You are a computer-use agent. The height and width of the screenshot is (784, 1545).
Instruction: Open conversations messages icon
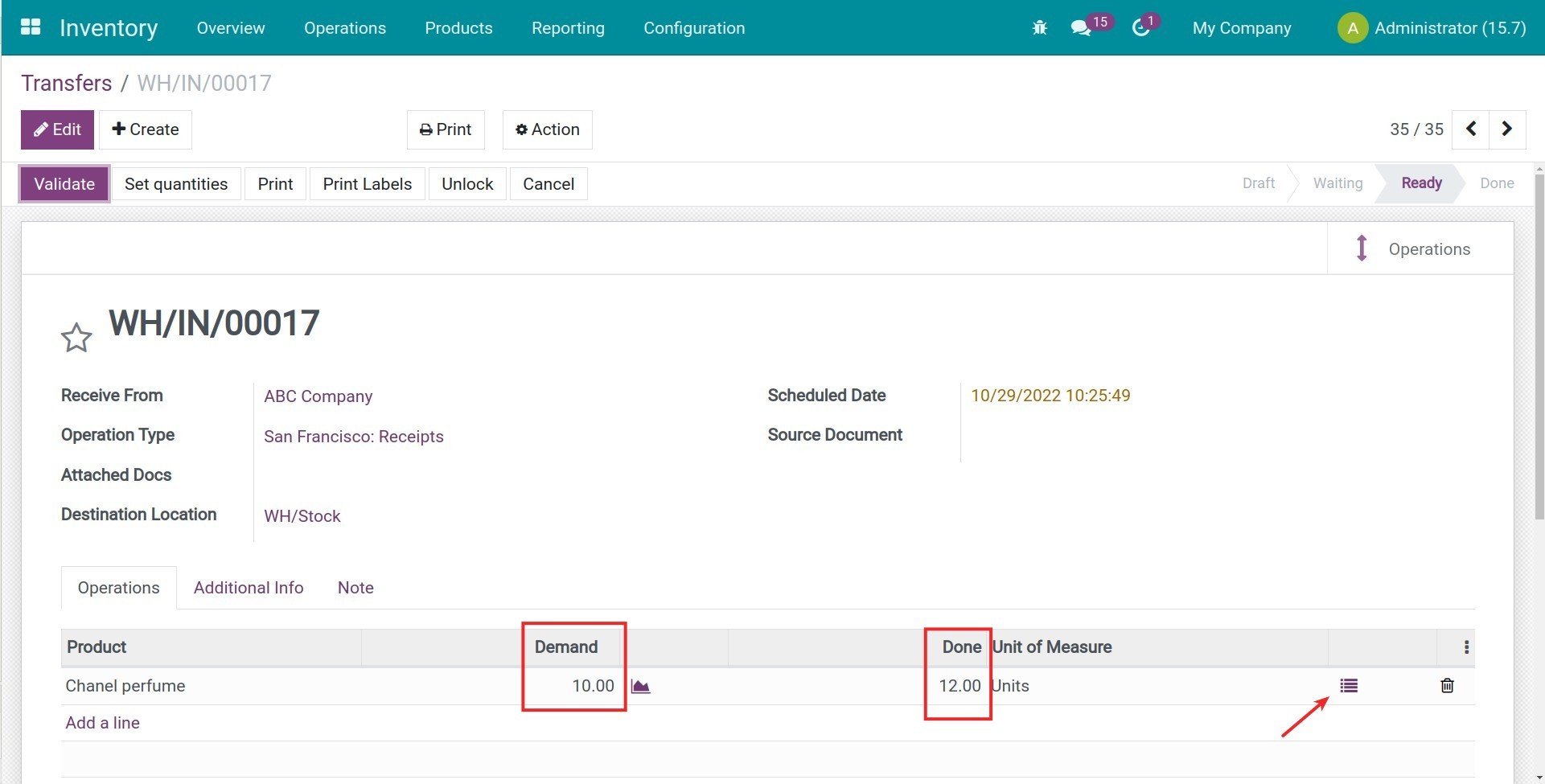point(1081,28)
